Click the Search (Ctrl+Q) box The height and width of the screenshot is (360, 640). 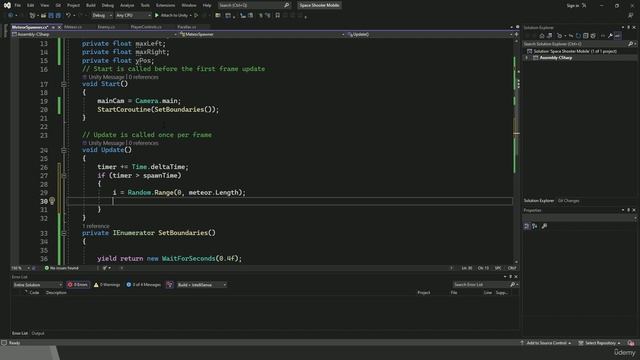click(x=254, y=5)
